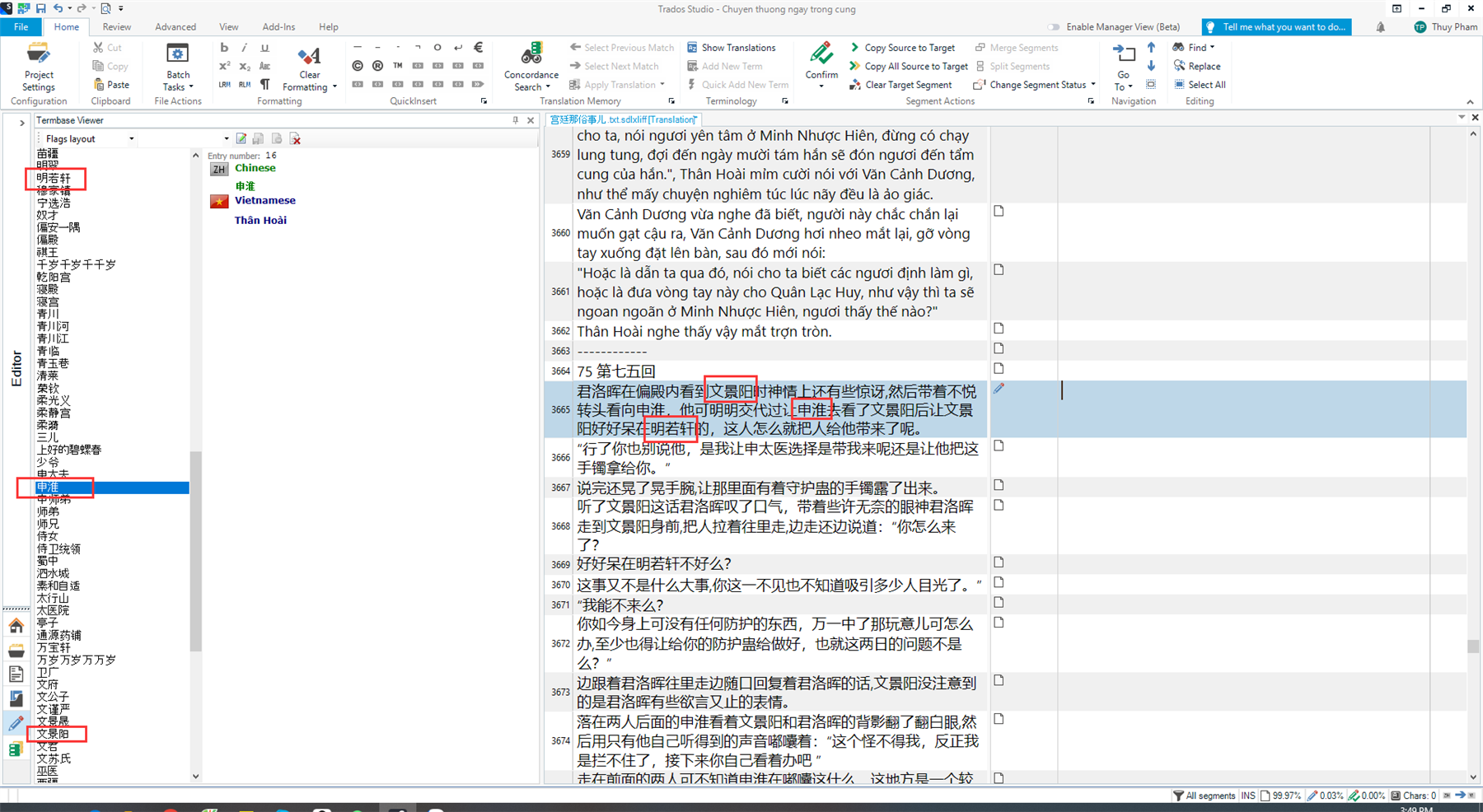The height and width of the screenshot is (812, 1483).
Task: Click target cell of segment 3666
Action: (1243, 457)
